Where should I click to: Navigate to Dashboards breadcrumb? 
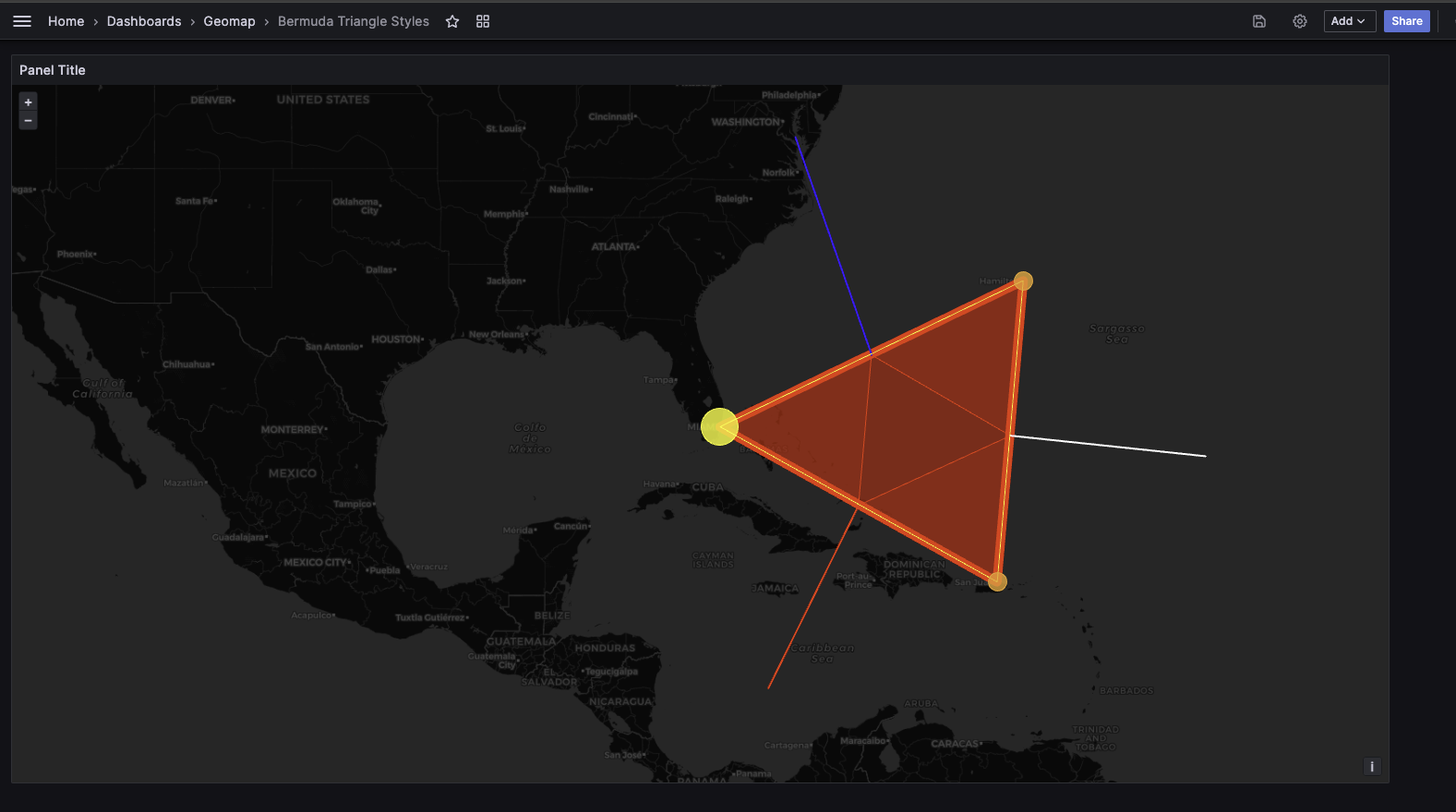(x=144, y=21)
